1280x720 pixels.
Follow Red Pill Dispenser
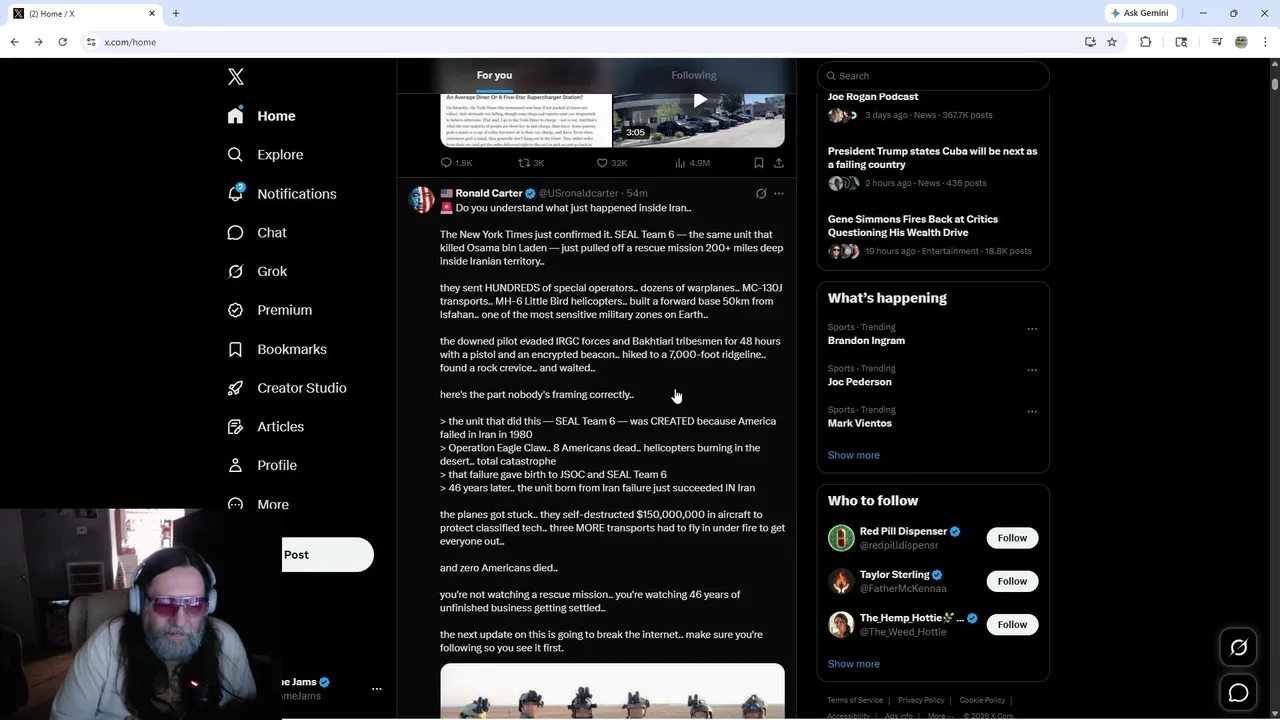[1012, 538]
